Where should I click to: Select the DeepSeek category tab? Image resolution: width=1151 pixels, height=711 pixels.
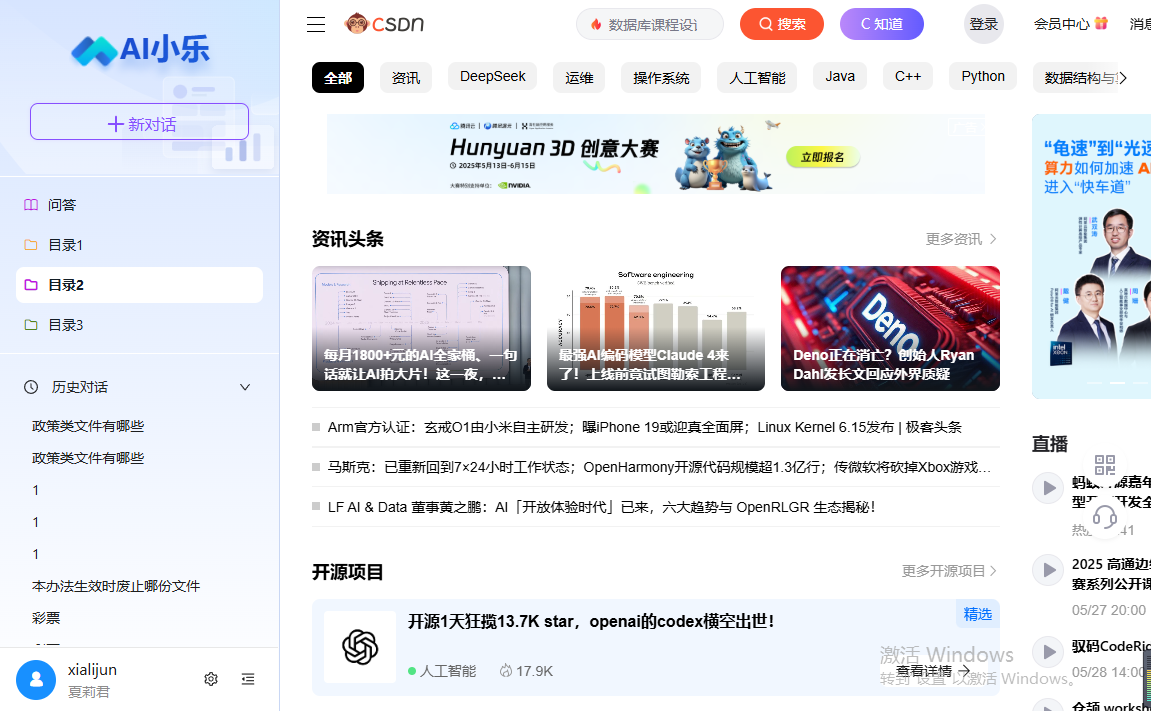pos(493,77)
